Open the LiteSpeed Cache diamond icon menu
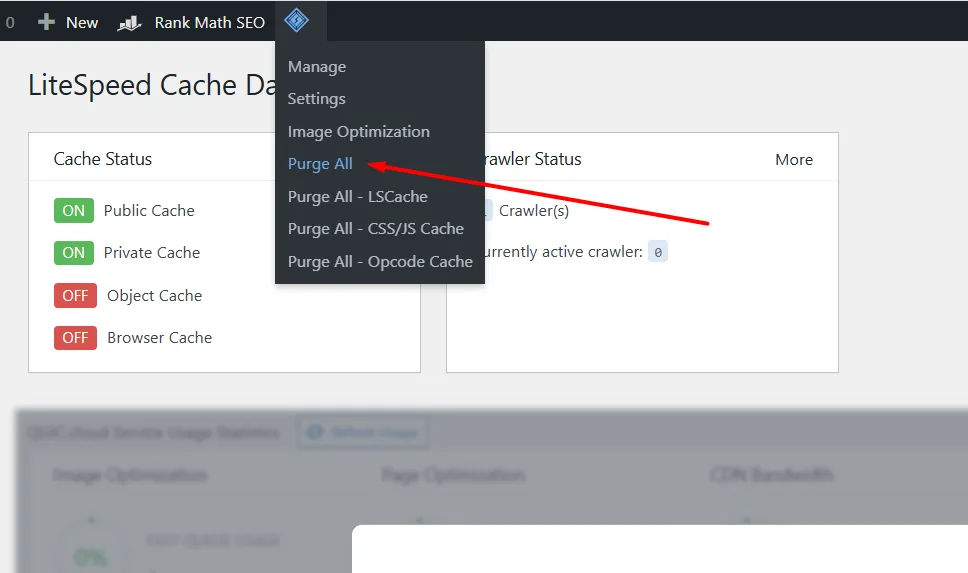Image resolution: width=968 pixels, height=573 pixels. click(296, 20)
